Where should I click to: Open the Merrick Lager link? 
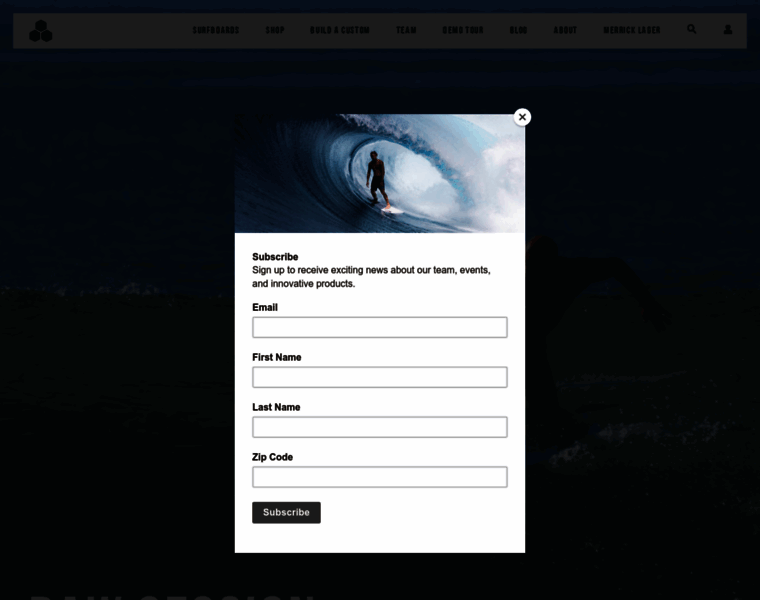tap(632, 30)
